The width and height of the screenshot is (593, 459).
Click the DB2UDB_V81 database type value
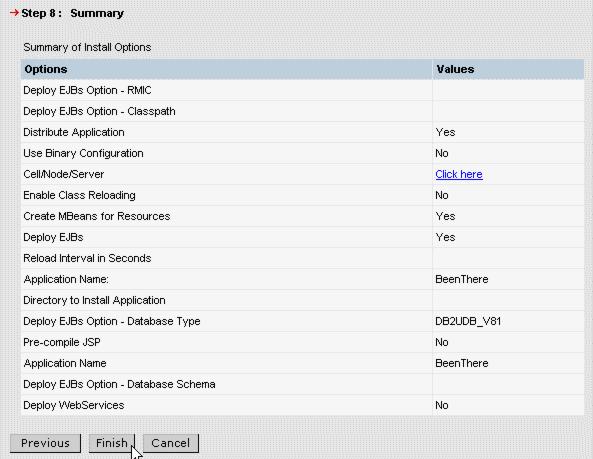(468, 321)
